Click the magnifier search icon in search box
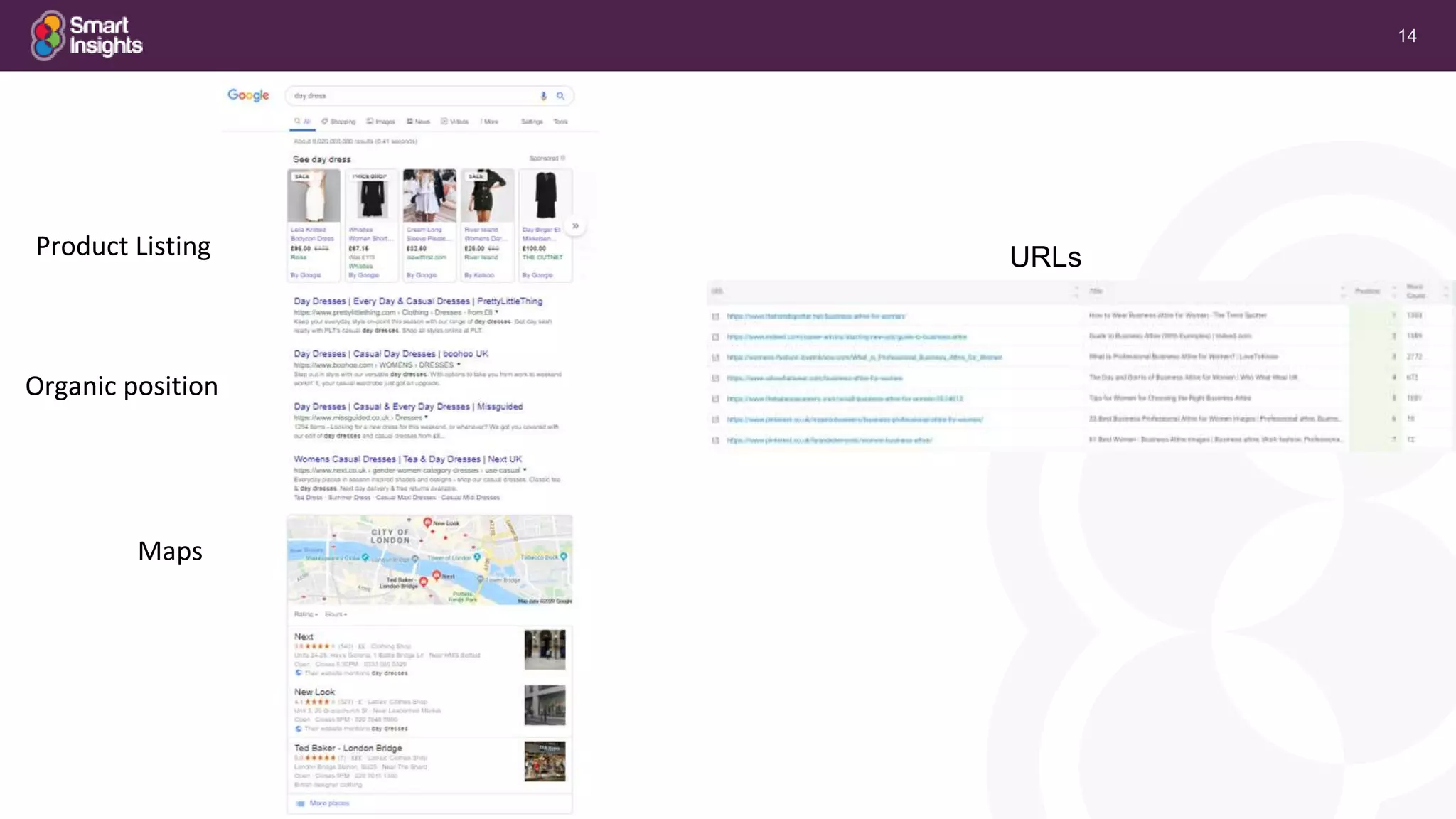This screenshot has height=819, width=1456. (x=560, y=96)
